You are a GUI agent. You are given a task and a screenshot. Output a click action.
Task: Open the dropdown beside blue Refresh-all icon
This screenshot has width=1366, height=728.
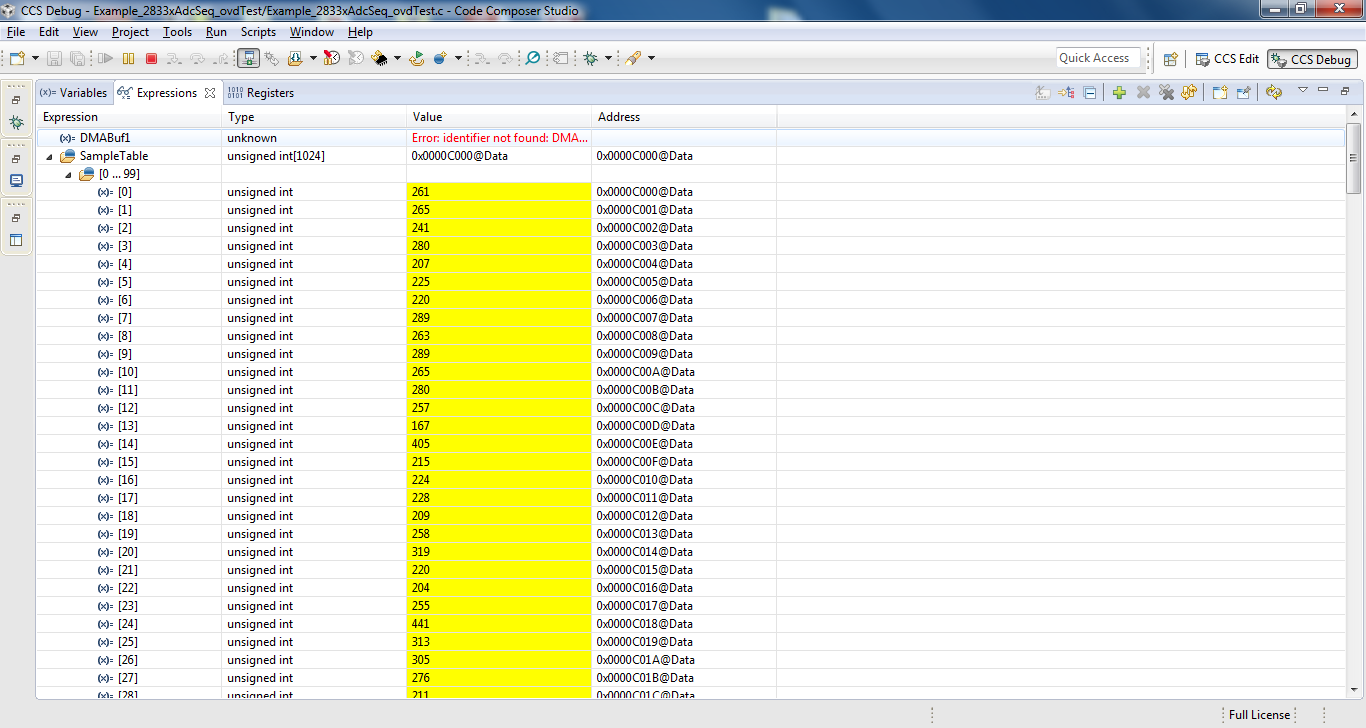coord(458,59)
